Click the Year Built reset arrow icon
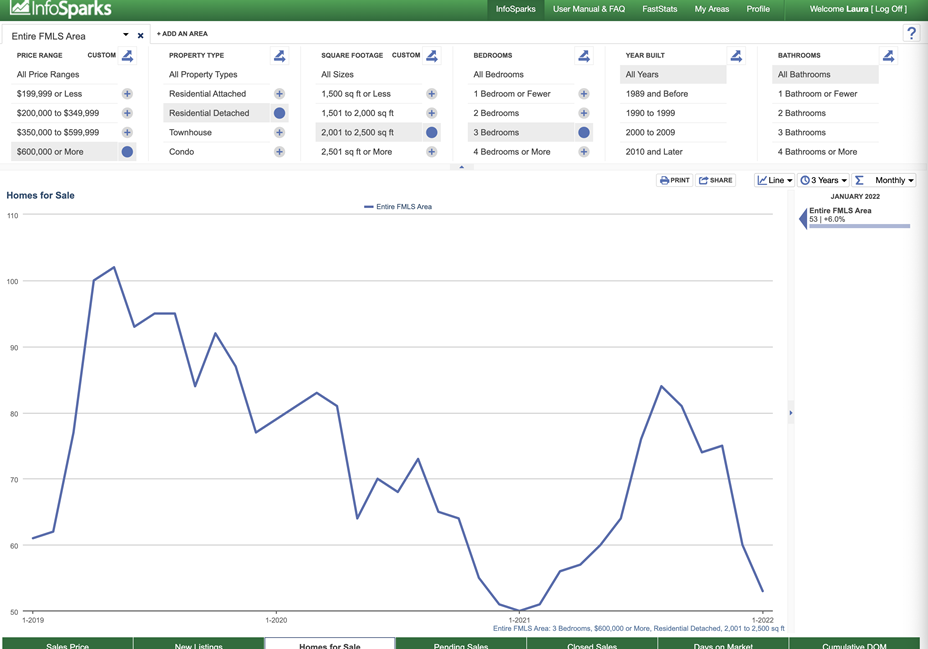Screen dimensions: 928x649 pos(736,56)
